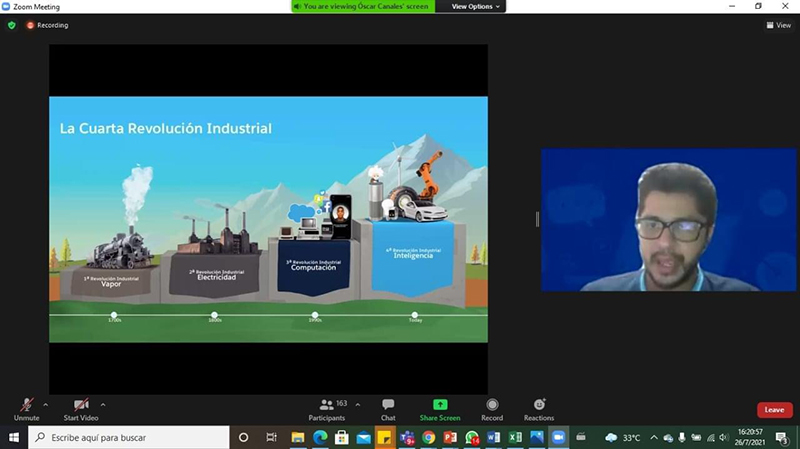The width and height of the screenshot is (800, 449).
Task: Click the green encryption shield icon
Action: click(12, 25)
